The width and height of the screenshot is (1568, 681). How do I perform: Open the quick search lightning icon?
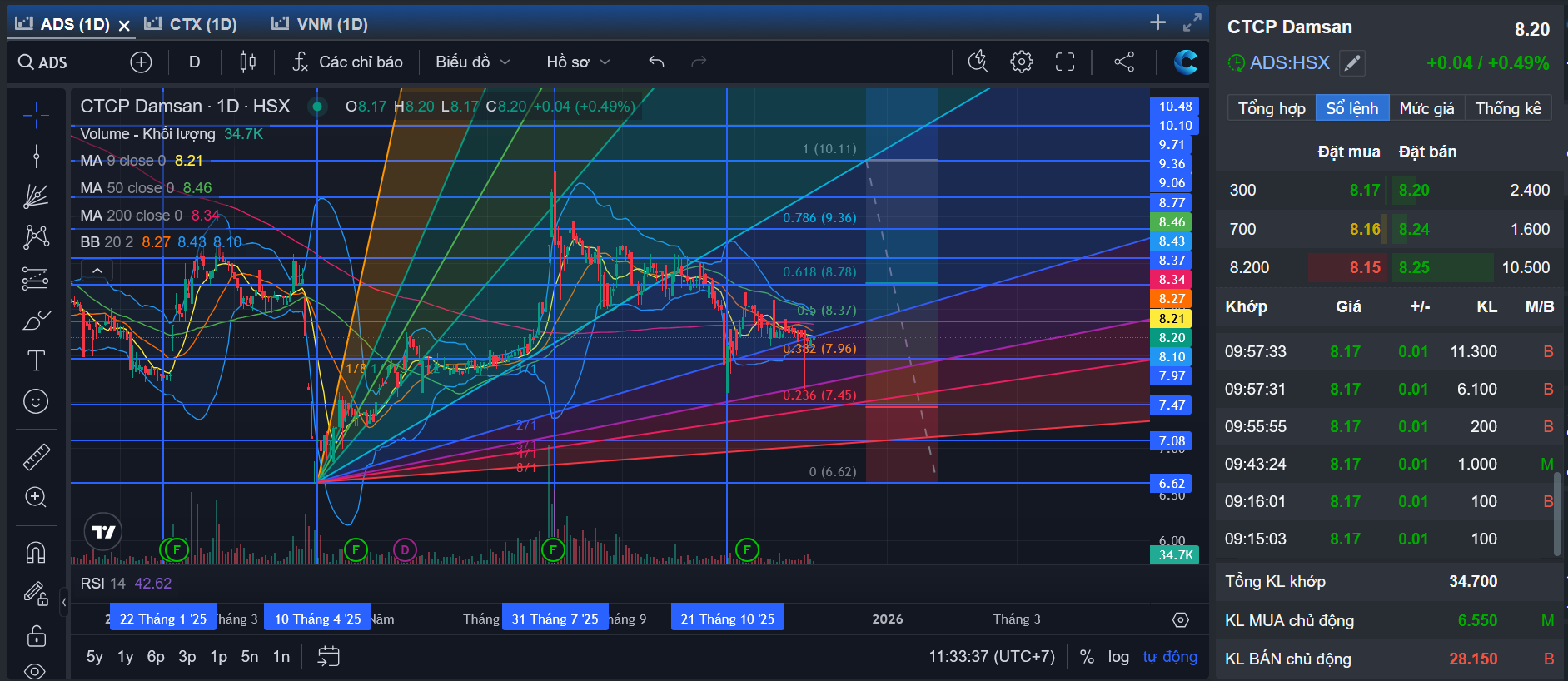[x=978, y=62]
